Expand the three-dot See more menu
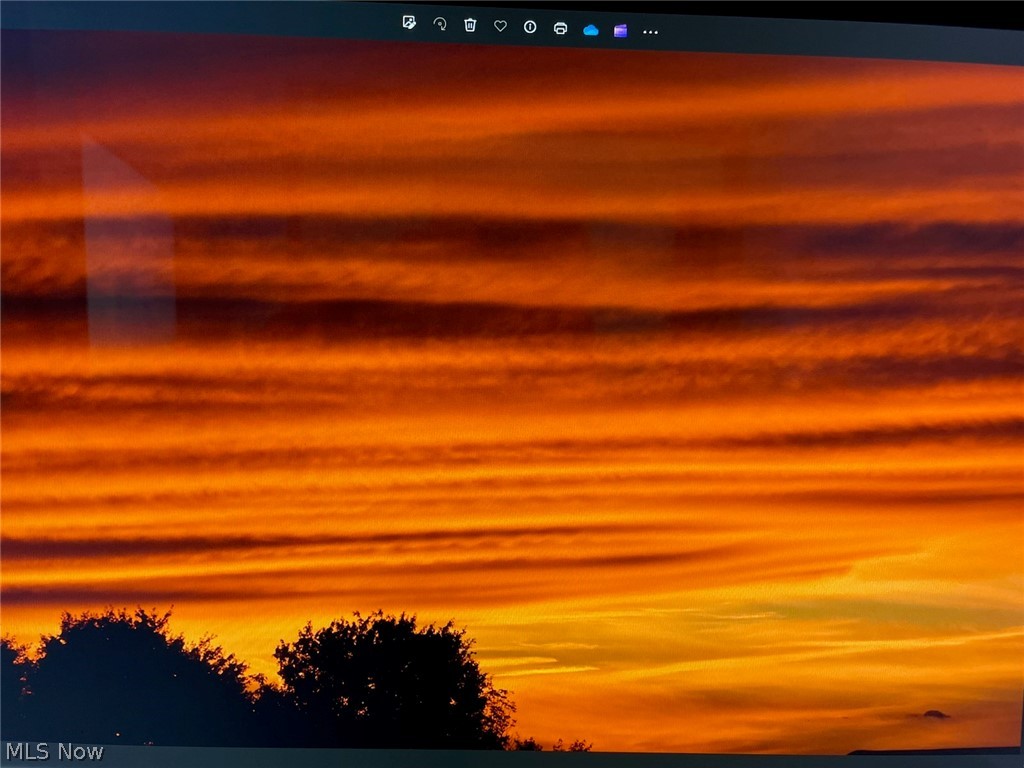This screenshot has width=1024, height=768. 650,32
